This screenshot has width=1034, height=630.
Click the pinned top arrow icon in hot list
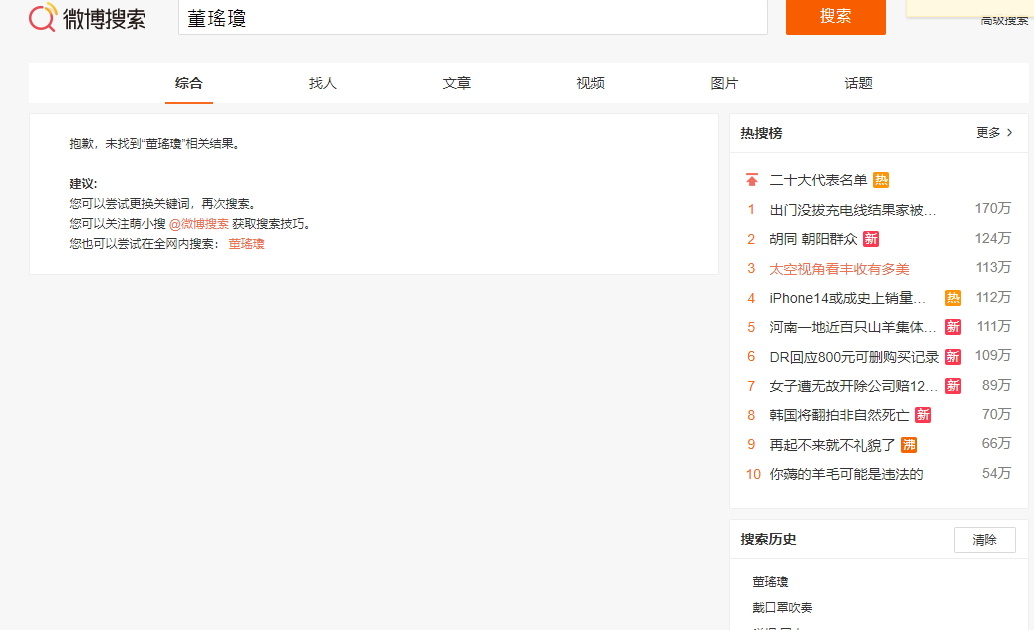tap(751, 180)
